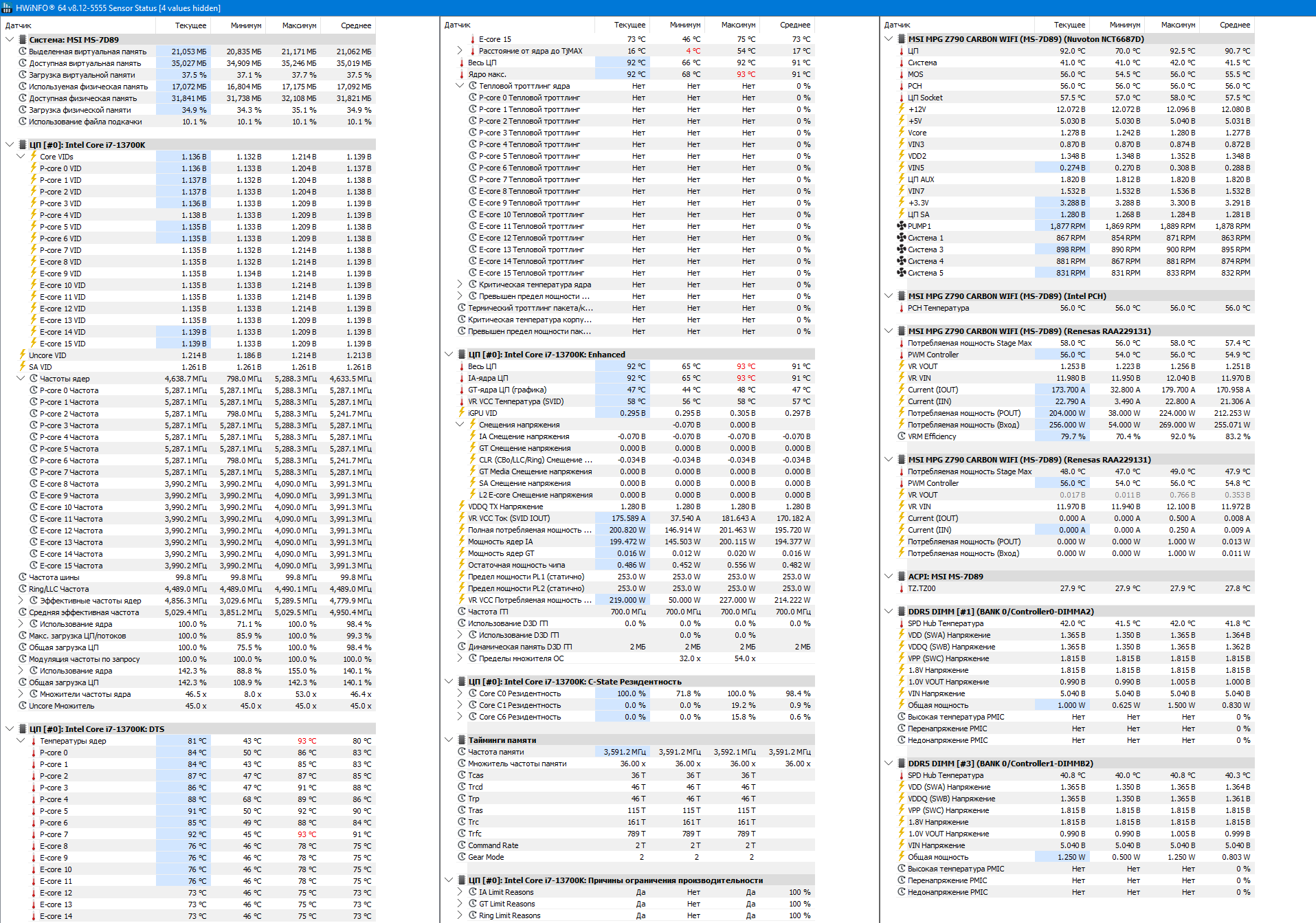Click the chip icon beside "Тайминги памяти"
The width and height of the screenshot is (1316, 923).
pos(462,740)
